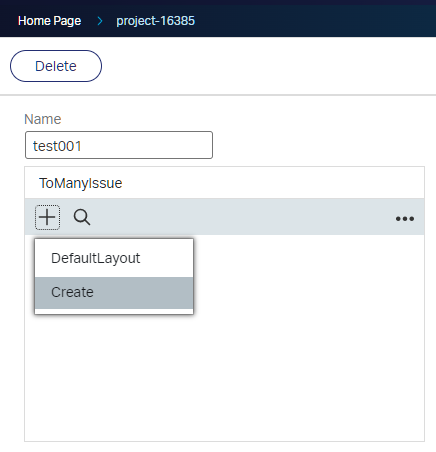The width and height of the screenshot is (436, 452).
Task: Click the Name label above the field
Action: [43, 119]
